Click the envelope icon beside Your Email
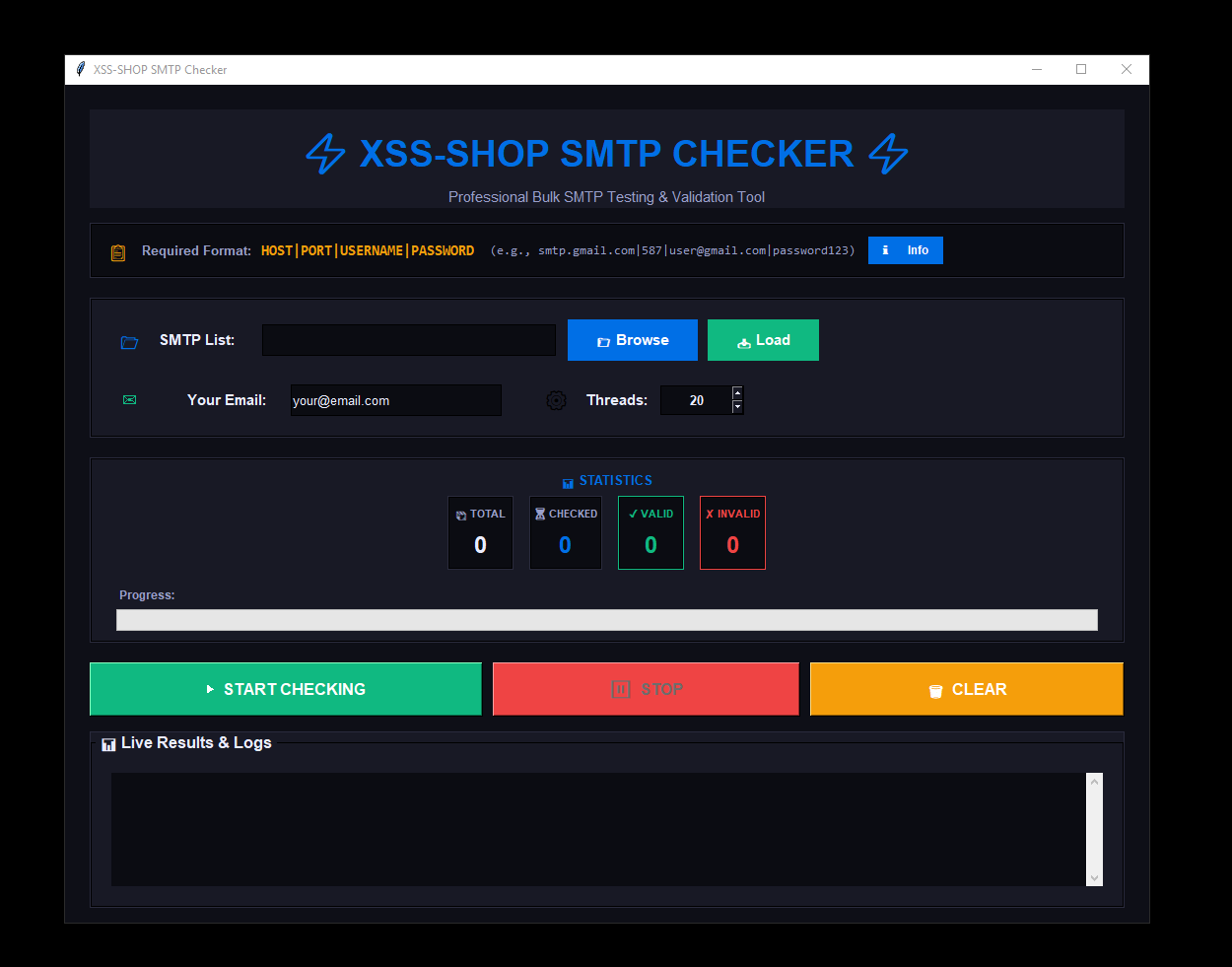 coord(129,400)
